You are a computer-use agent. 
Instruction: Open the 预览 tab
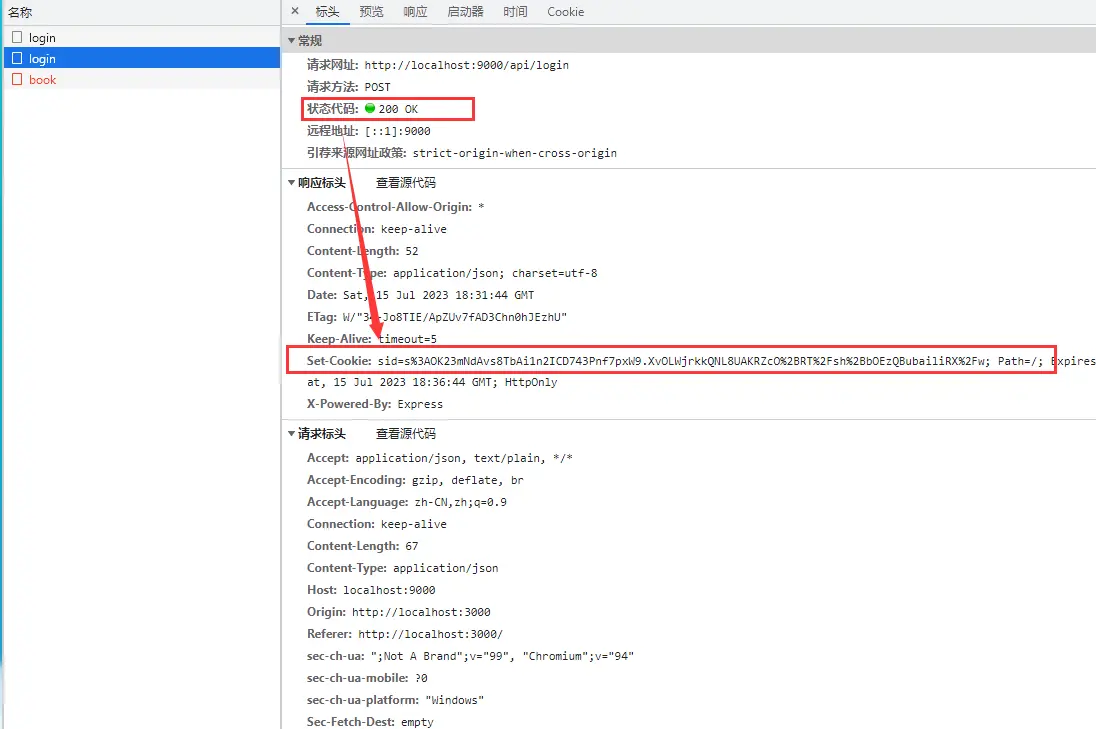coord(371,12)
